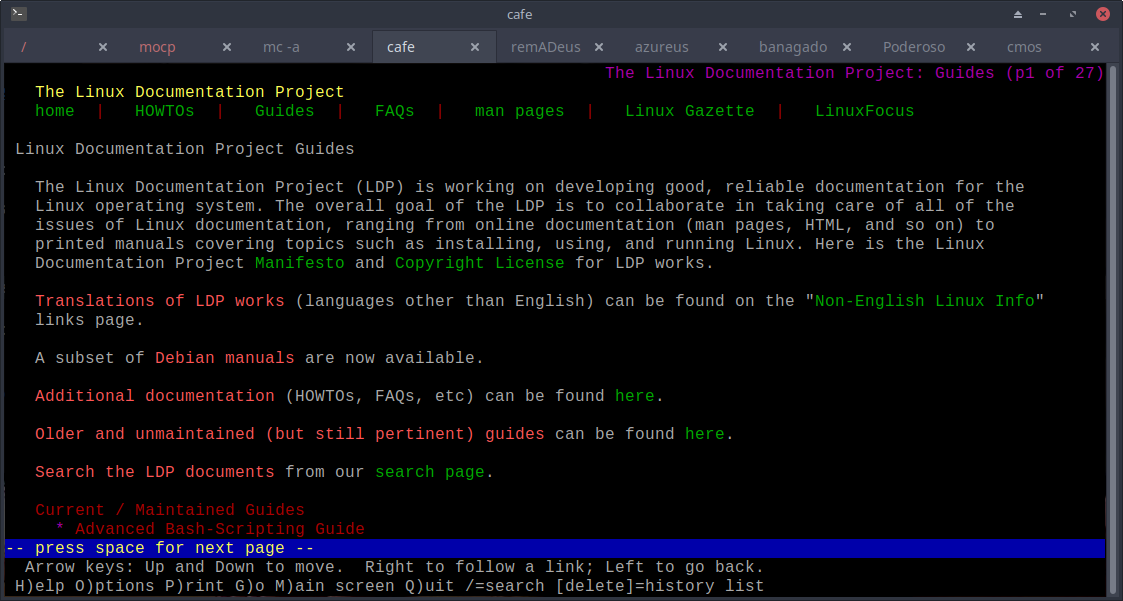Click the 'press space for next page' status bar
Screen dimensions: 1123x601
[x=555, y=549]
